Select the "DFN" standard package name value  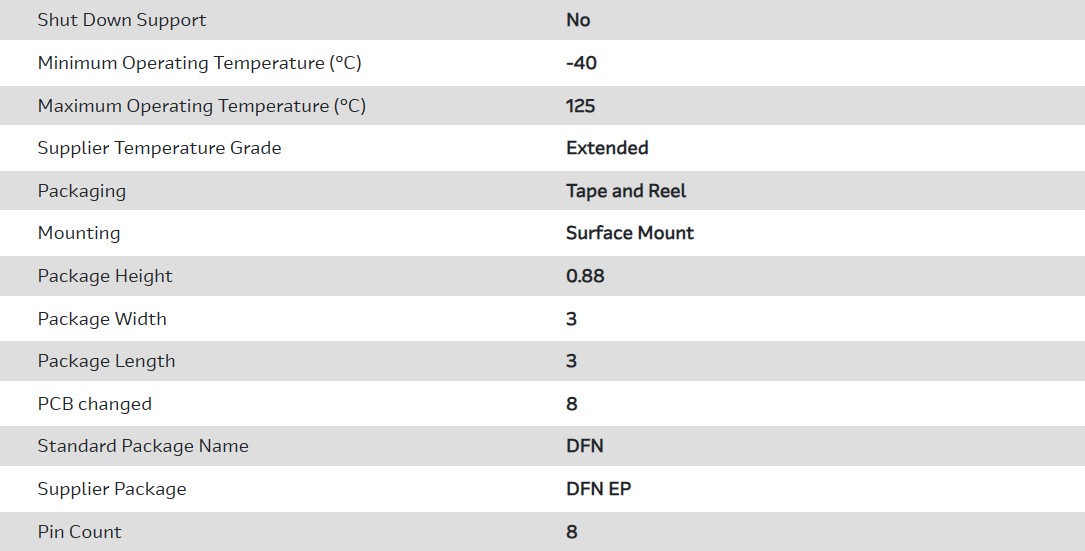(x=585, y=446)
